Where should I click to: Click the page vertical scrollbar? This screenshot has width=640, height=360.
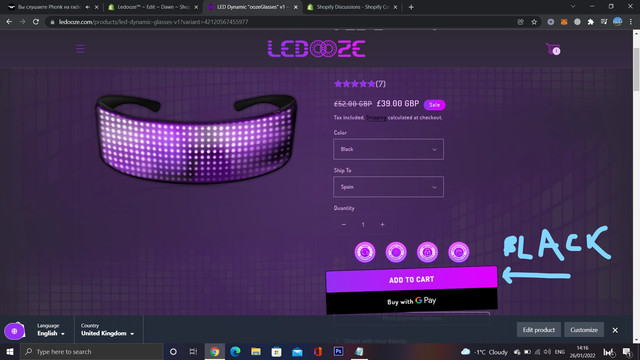tap(636, 69)
